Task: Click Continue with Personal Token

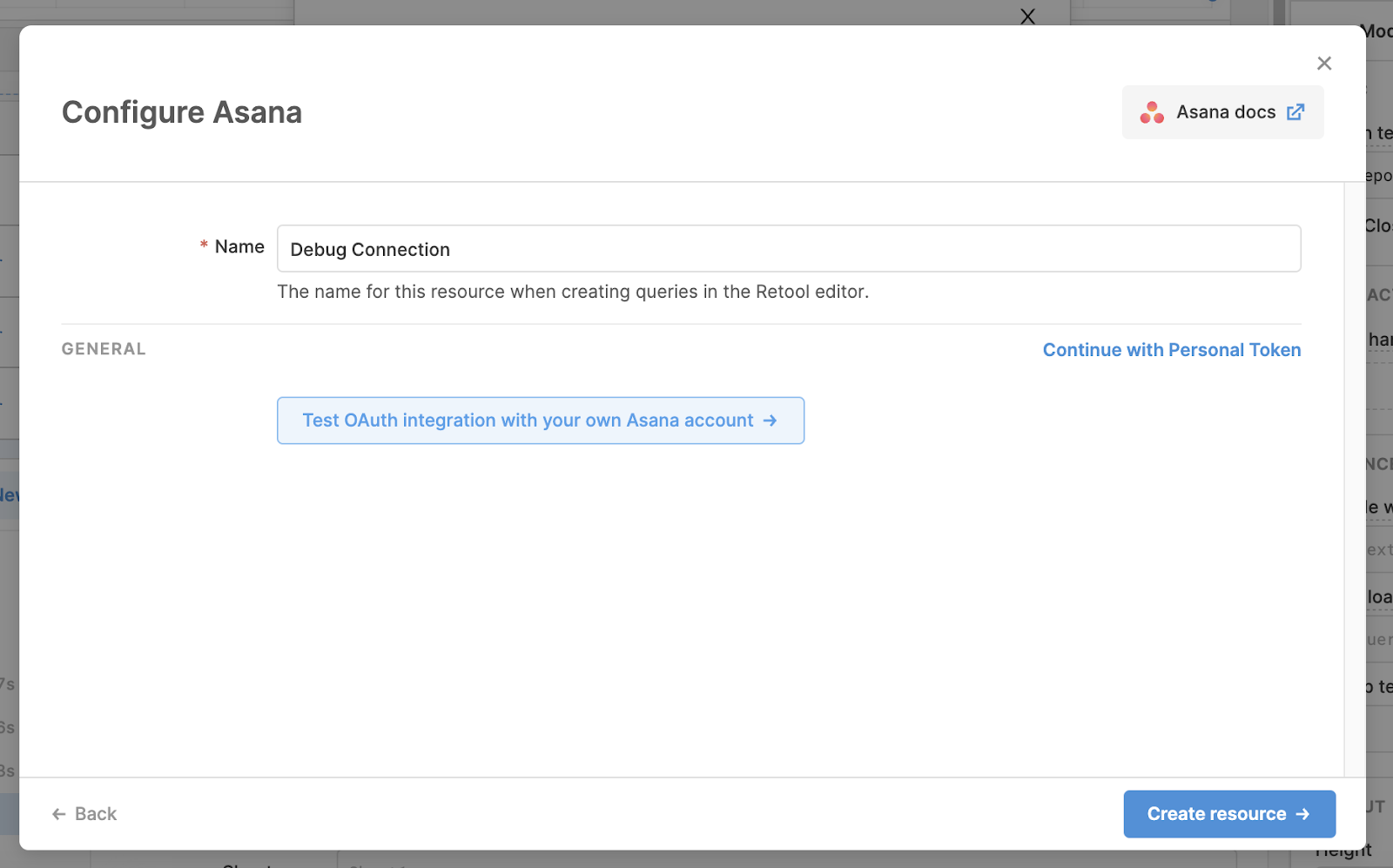Action: 1172,350
